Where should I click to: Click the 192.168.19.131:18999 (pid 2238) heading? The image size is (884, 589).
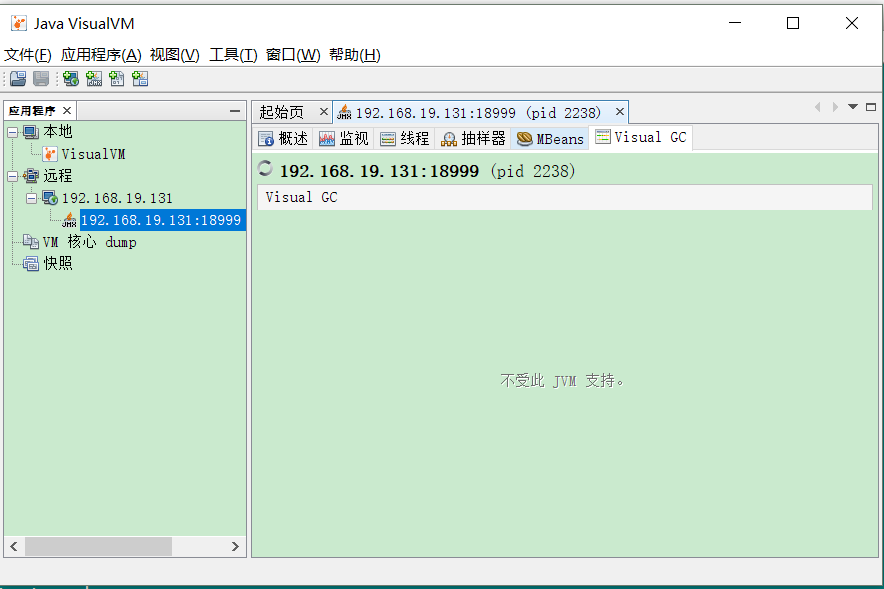coord(427,171)
